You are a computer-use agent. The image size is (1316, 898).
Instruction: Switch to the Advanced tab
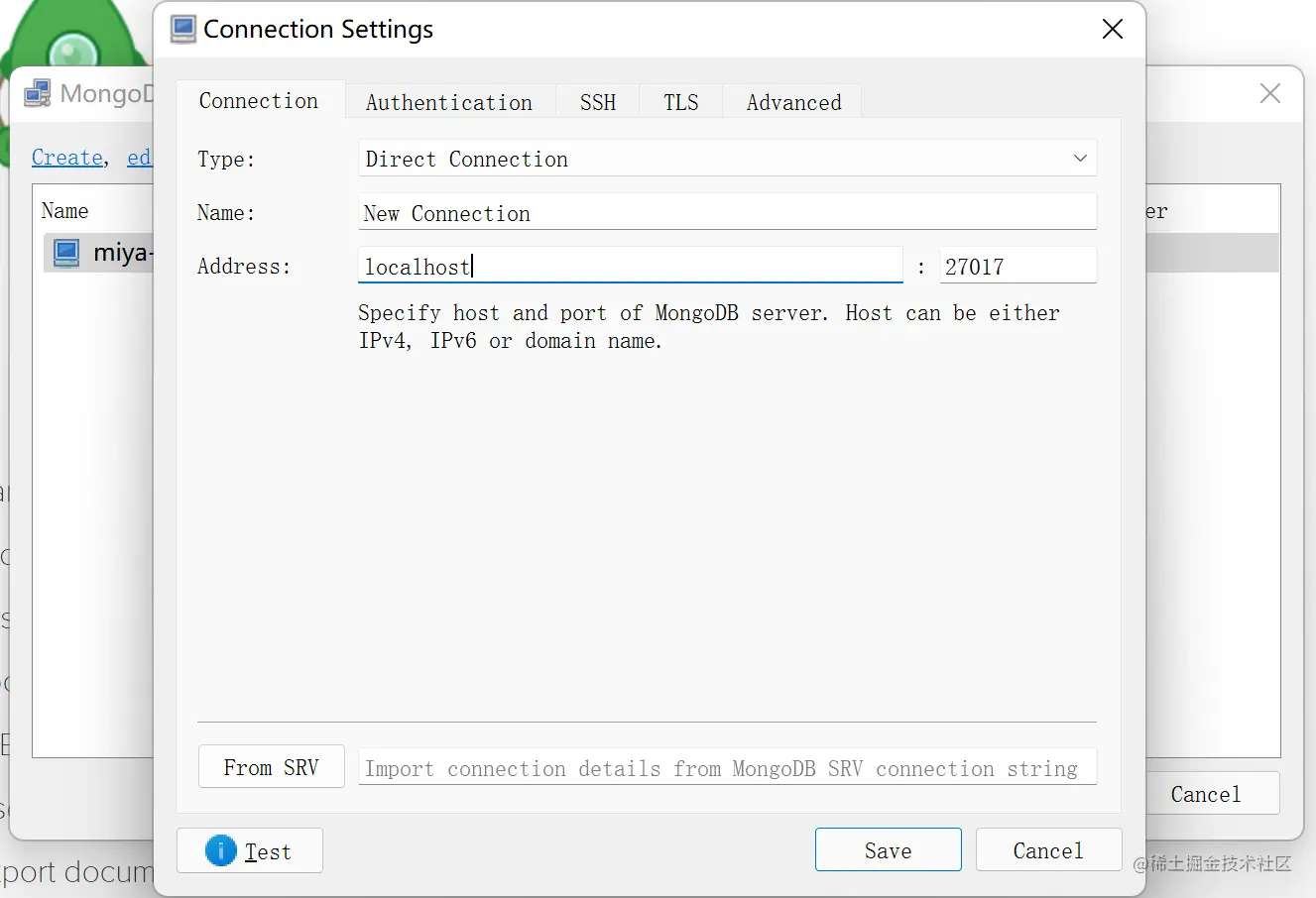tap(793, 102)
